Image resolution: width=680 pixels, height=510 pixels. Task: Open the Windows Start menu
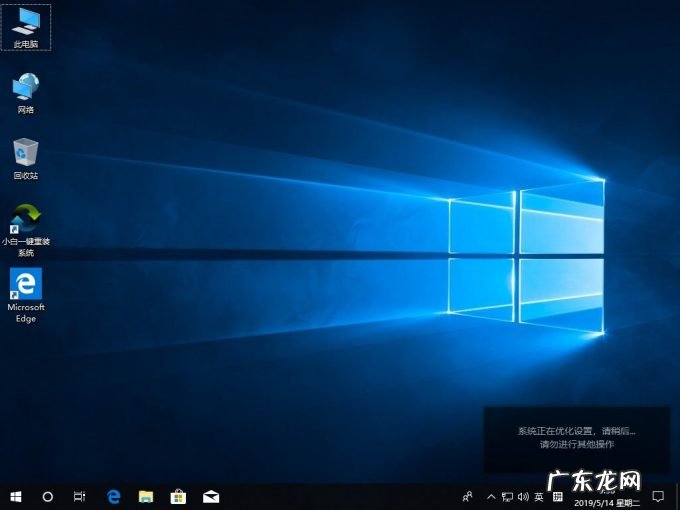pyautogui.click(x=15, y=496)
